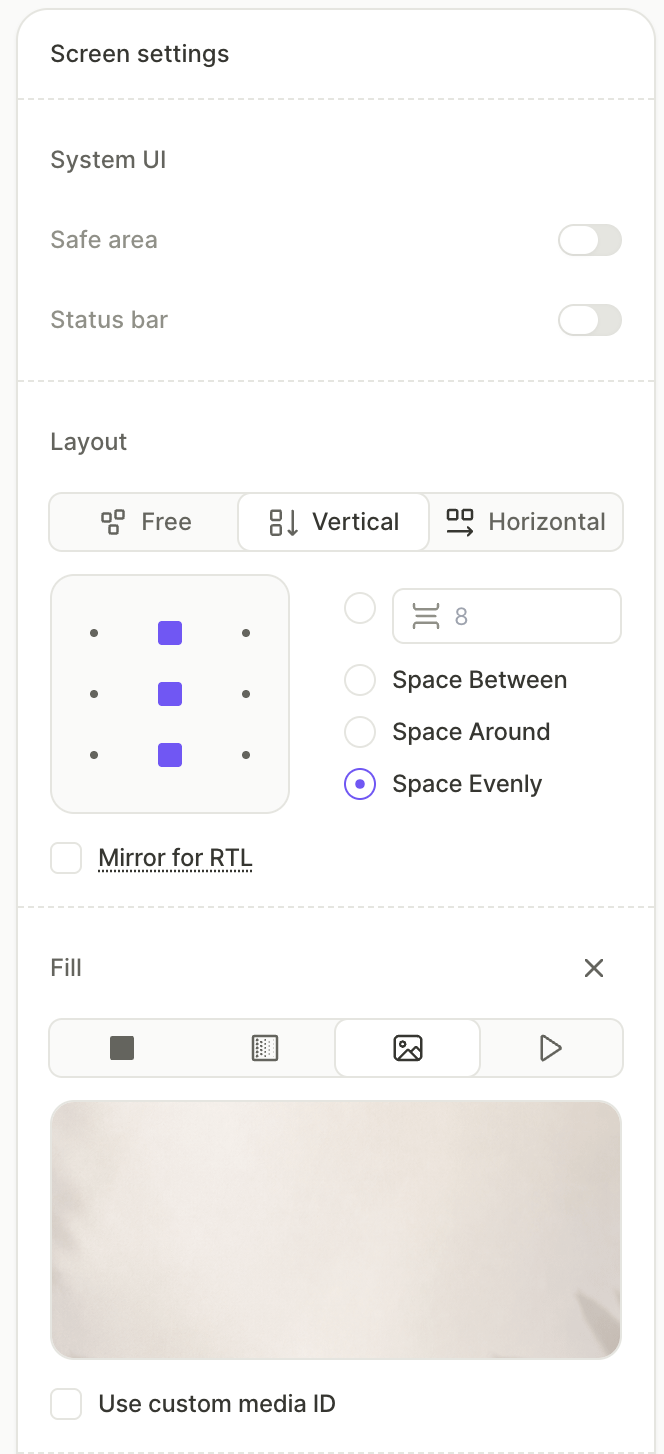
Task: Click the spacing value input field
Action: click(507, 616)
